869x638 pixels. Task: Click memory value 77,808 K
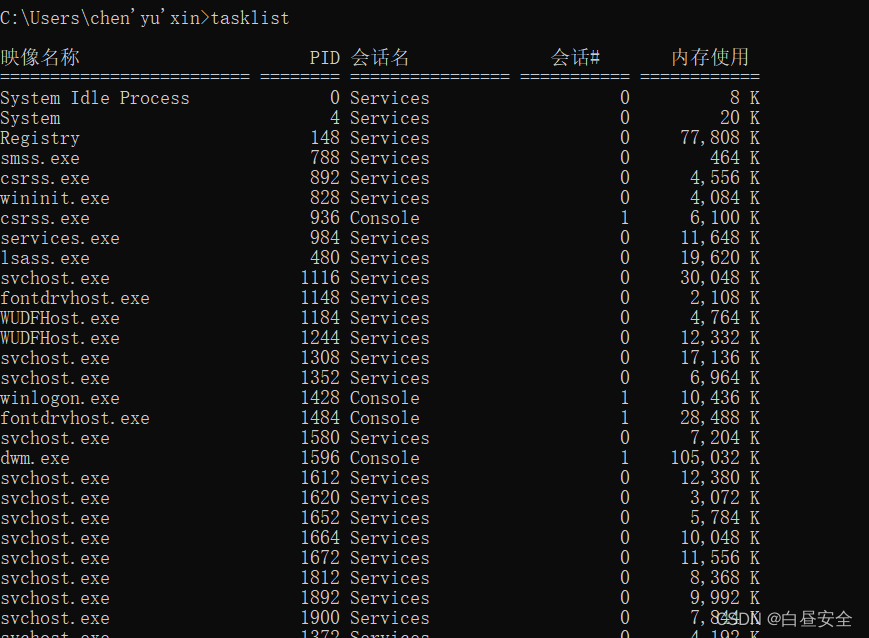(x=720, y=138)
